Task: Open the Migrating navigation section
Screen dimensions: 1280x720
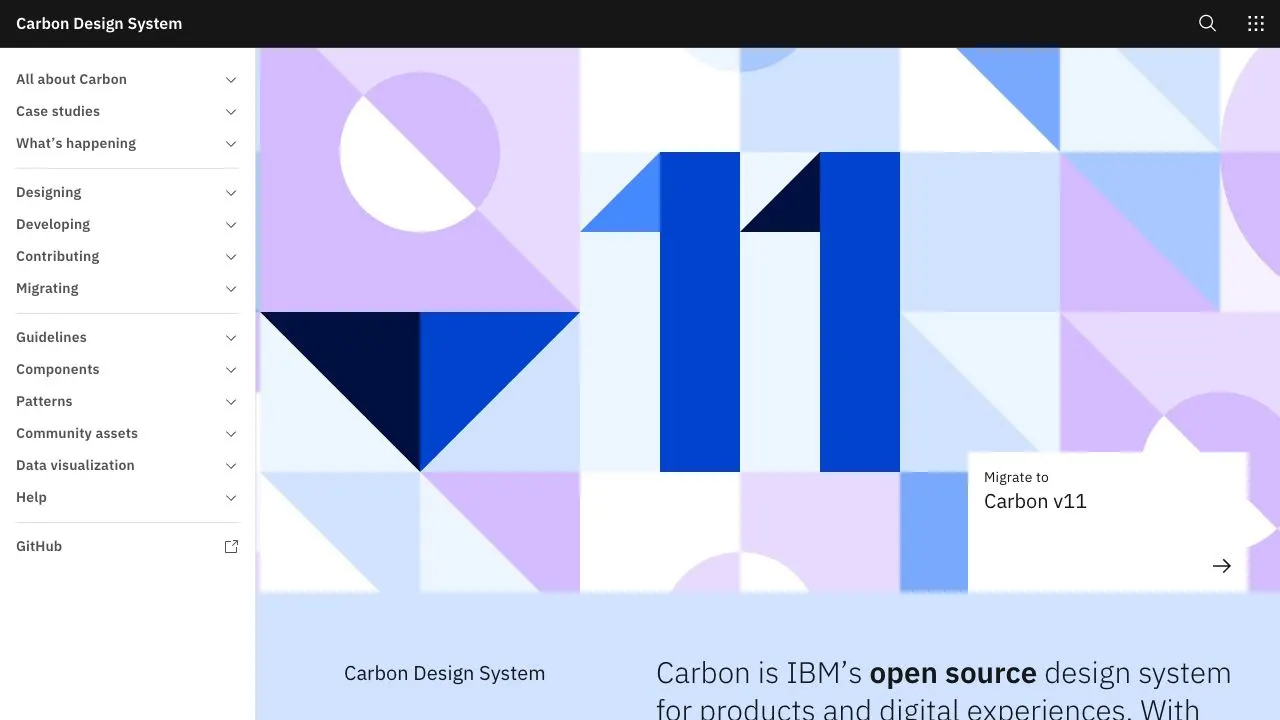Action: point(47,288)
